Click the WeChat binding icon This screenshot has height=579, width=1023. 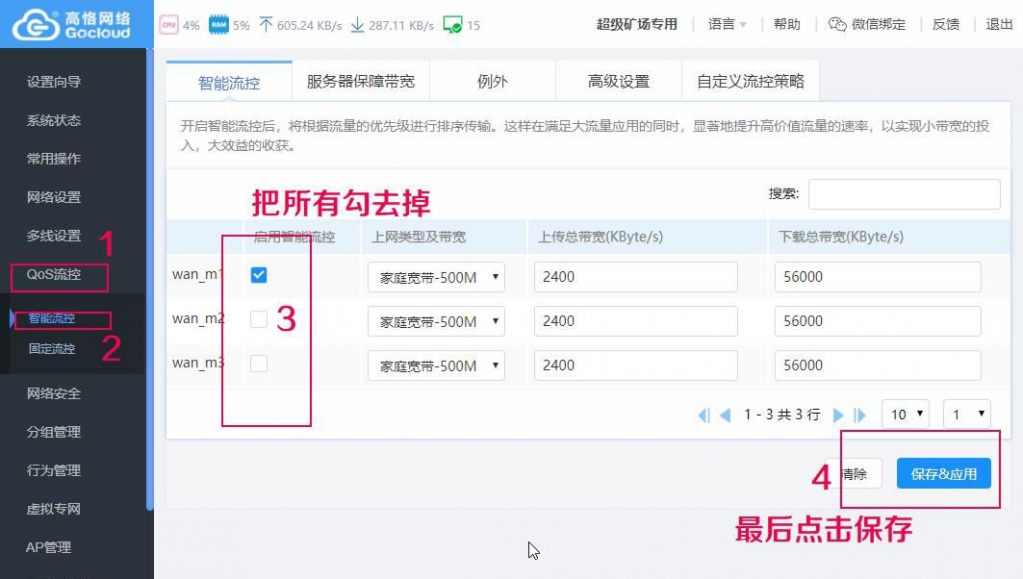837,25
